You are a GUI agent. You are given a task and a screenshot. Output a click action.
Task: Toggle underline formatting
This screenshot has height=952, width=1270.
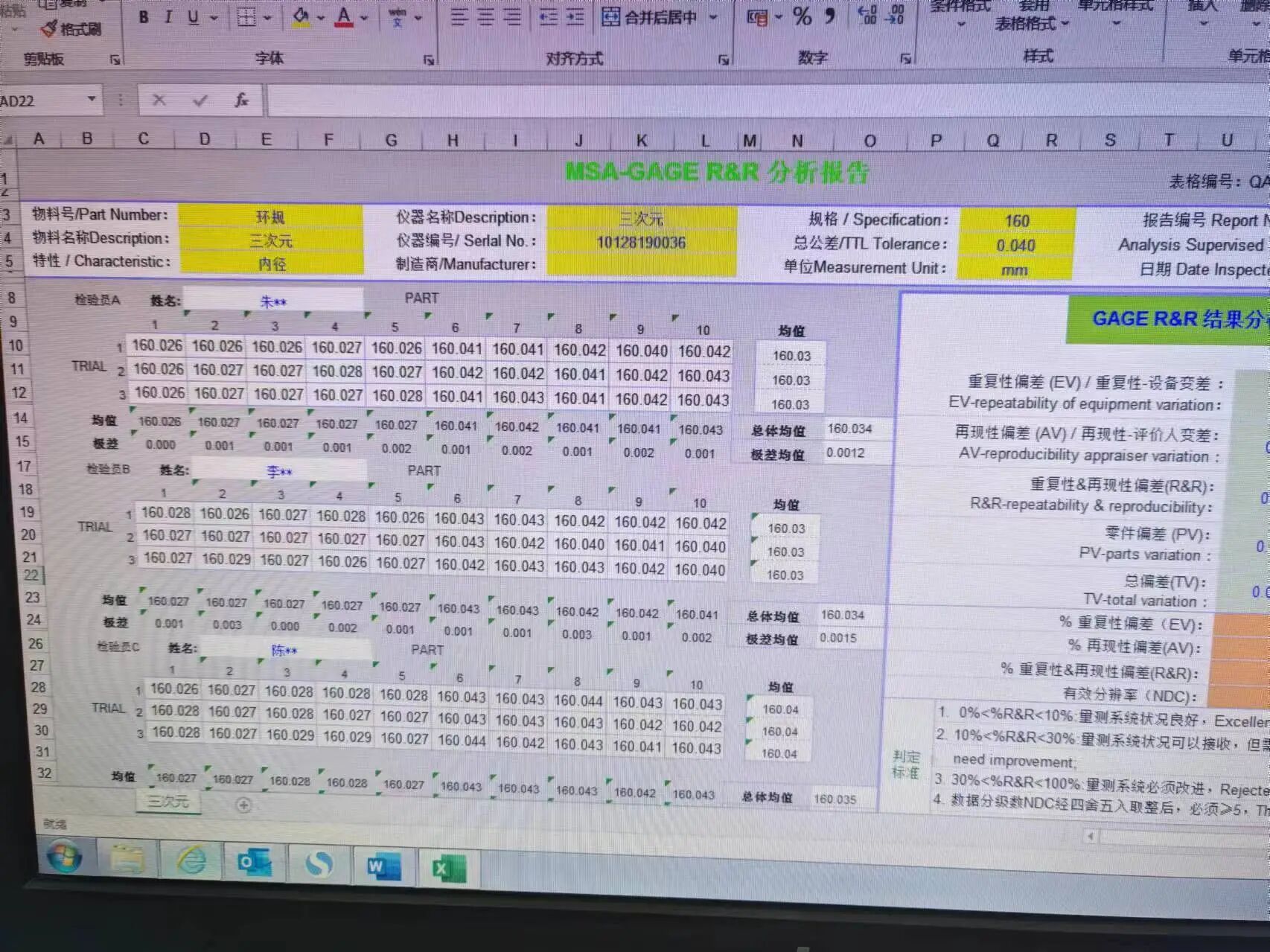click(x=193, y=17)
